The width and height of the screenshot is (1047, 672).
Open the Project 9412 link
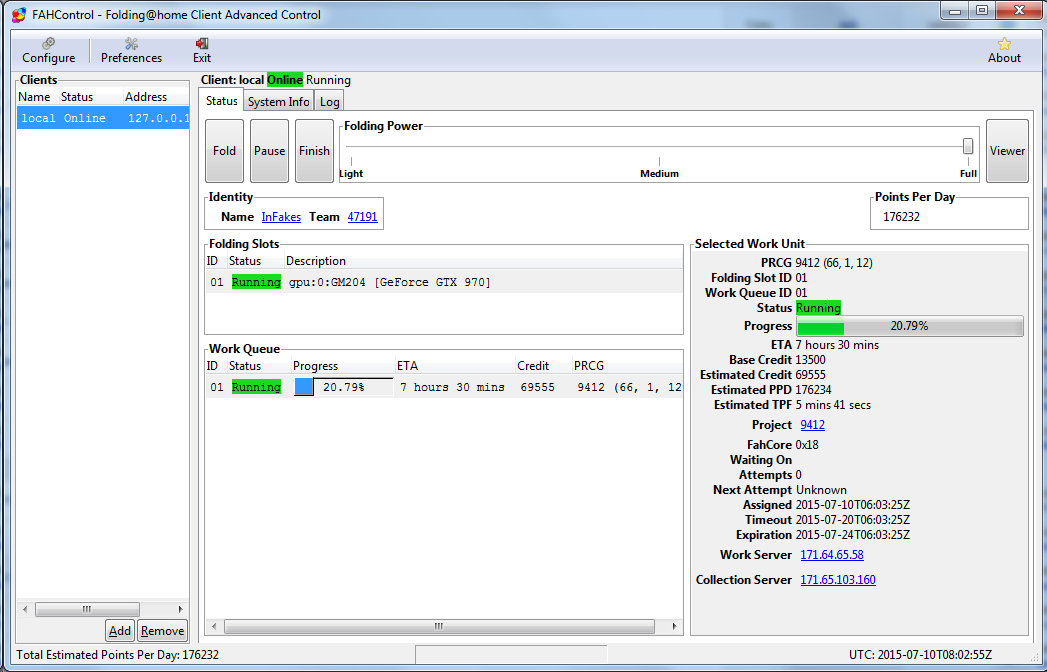(813, 425)
